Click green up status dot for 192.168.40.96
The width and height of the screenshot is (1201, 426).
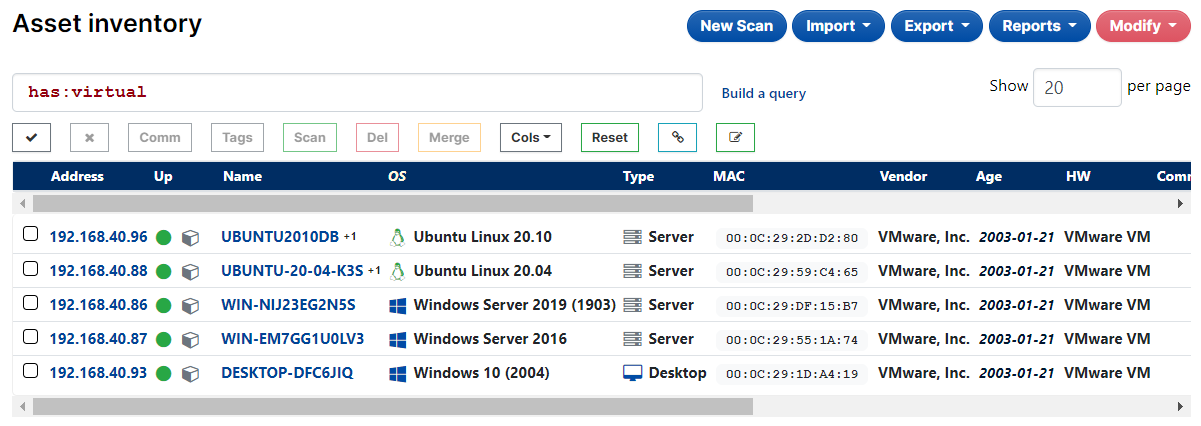[x=164, y=238]
